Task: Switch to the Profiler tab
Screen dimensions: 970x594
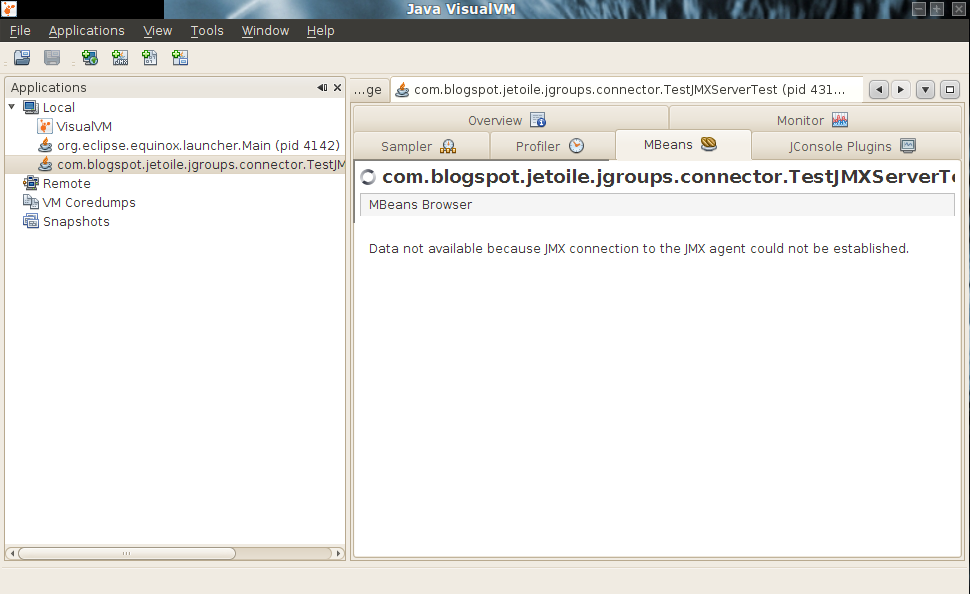Action: [552, 146]
